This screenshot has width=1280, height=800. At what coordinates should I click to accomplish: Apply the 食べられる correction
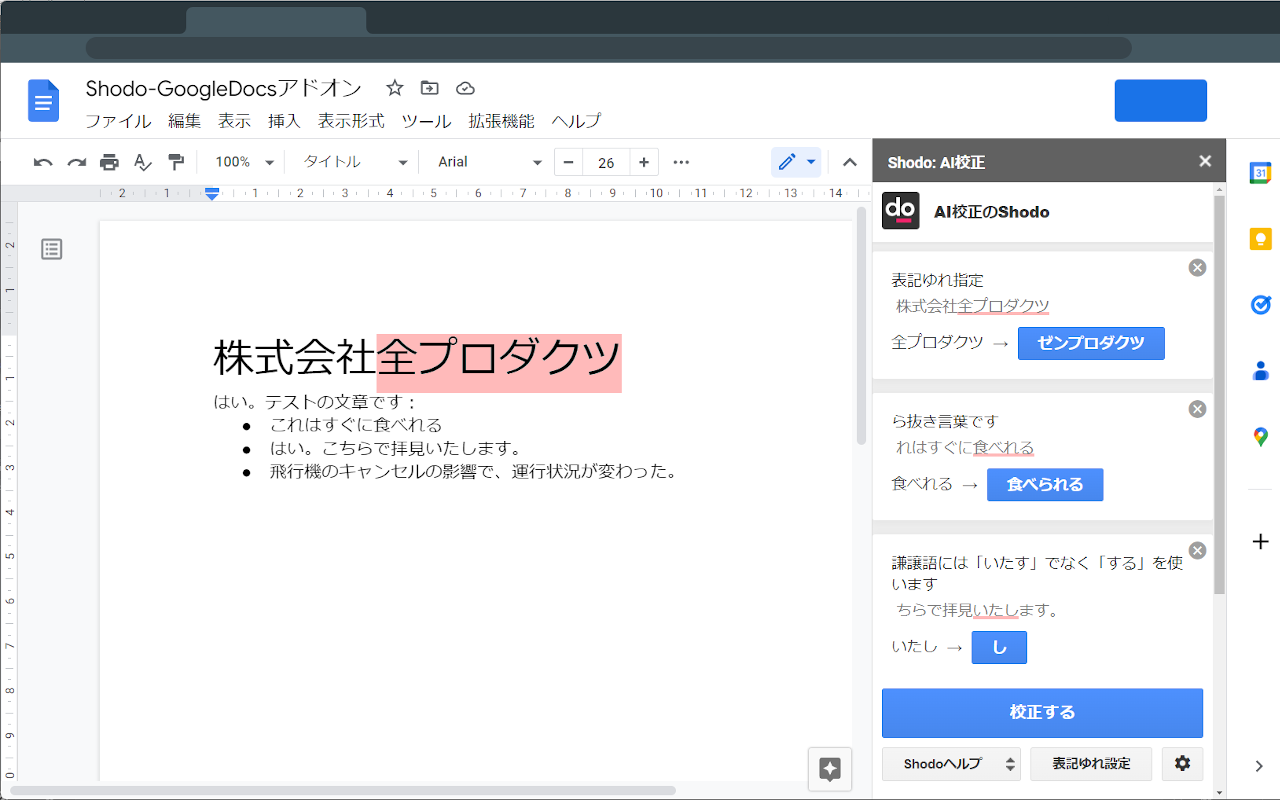[x=1045, y=485]
